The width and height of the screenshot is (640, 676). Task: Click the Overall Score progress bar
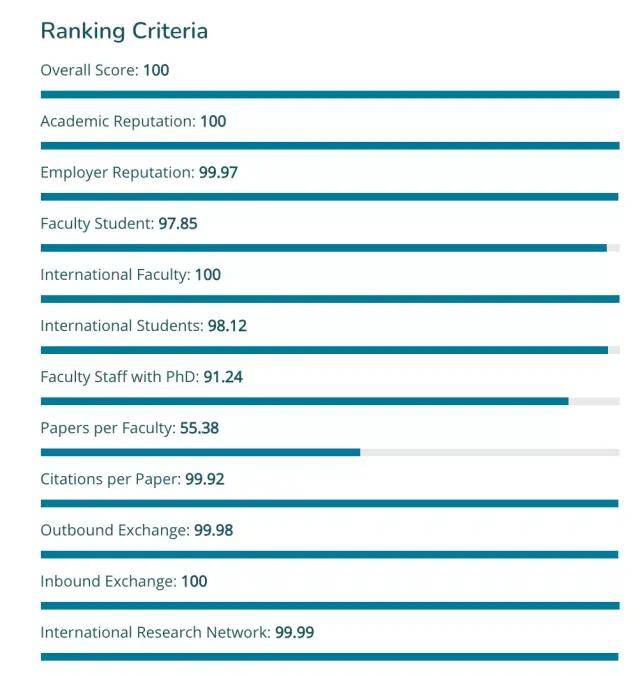pos(330,95)
